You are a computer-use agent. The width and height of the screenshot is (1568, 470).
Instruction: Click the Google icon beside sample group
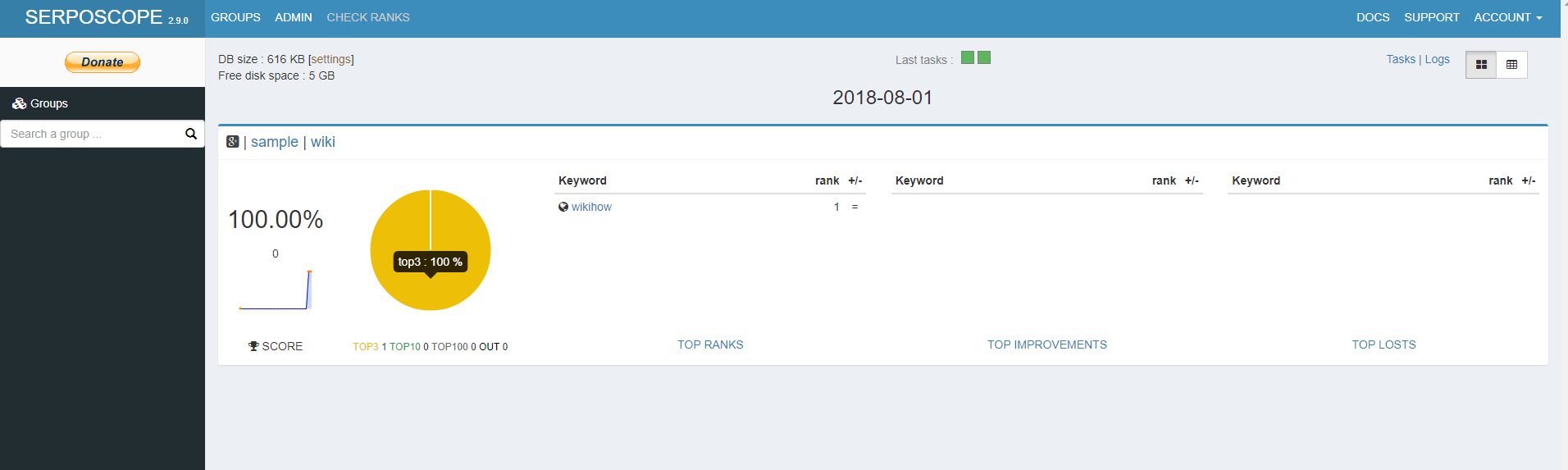[x=233, y=142]
